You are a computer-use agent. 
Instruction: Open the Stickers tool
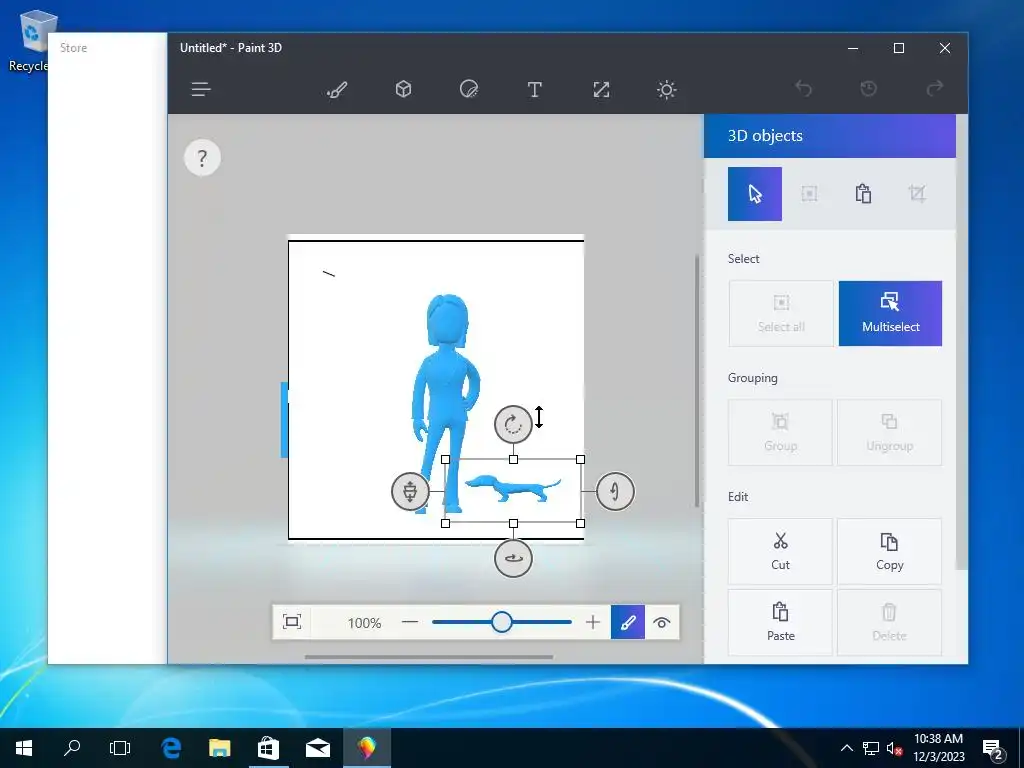pyautogui.click(x=469, y=89)
